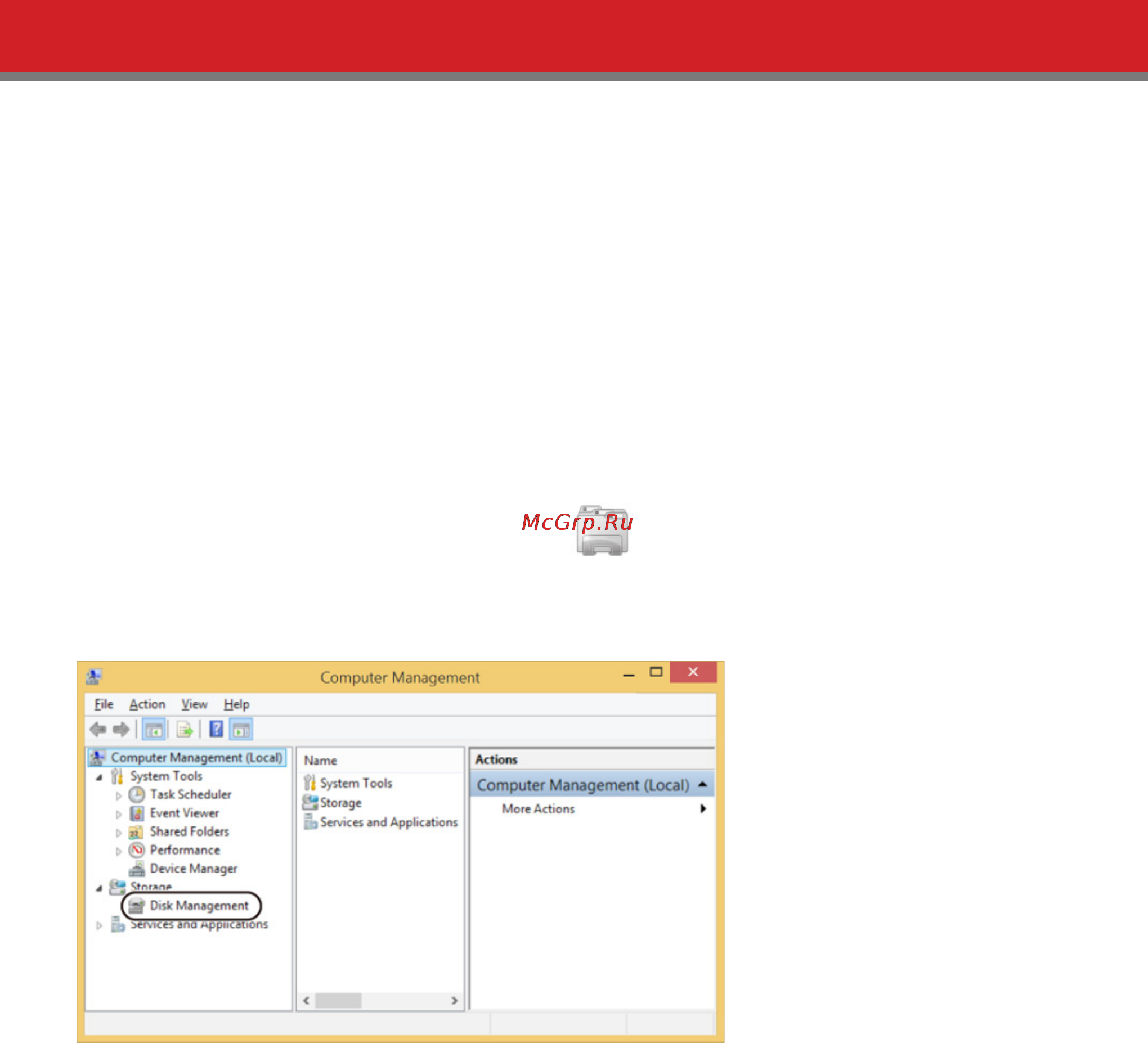
Task: Collapse the Computer Management (Local) actions section
Action: 703,785
